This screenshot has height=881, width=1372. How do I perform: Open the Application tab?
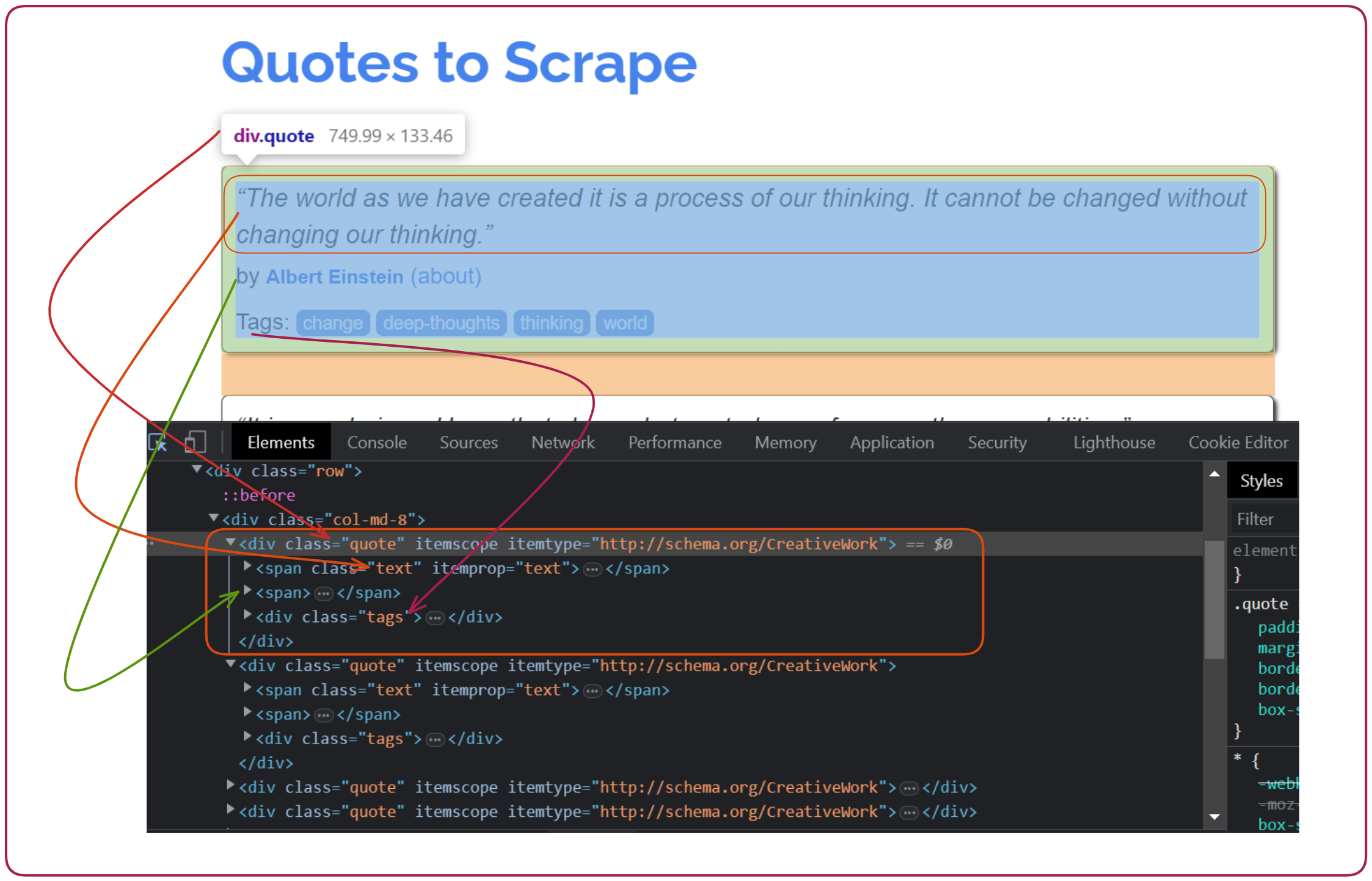(892, 442)
